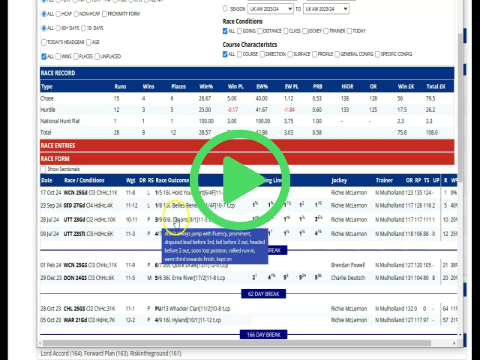Select the 60+ days radio option
Image resolution: width=480 pixels, height=360 pixels.
tap(58, 28)
